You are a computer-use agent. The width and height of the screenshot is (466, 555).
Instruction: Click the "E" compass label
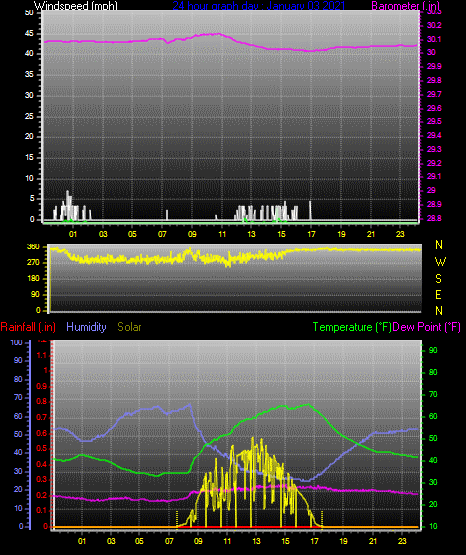tap(438, 294)
